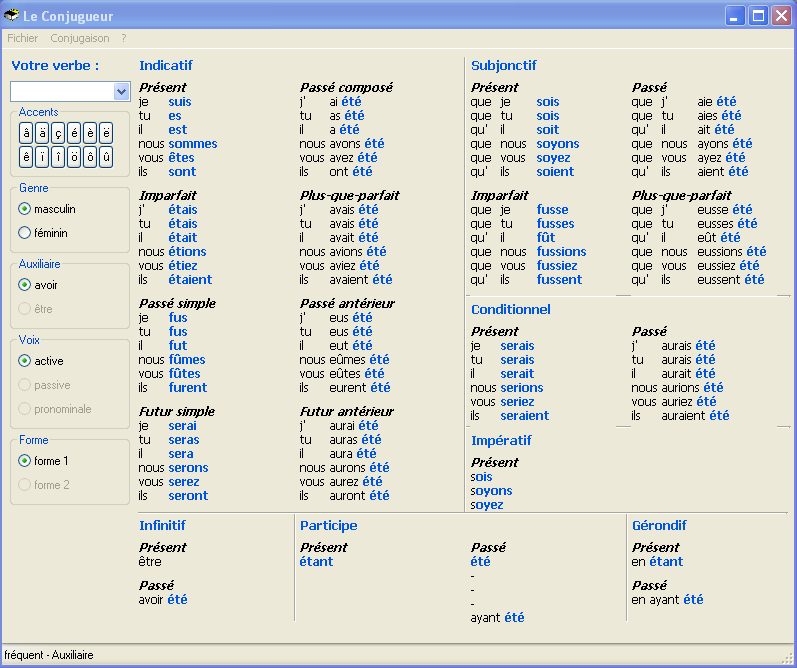Open the Conjugaison menu
The height and width of the screenshot is (668, 797).
(80, 38)
